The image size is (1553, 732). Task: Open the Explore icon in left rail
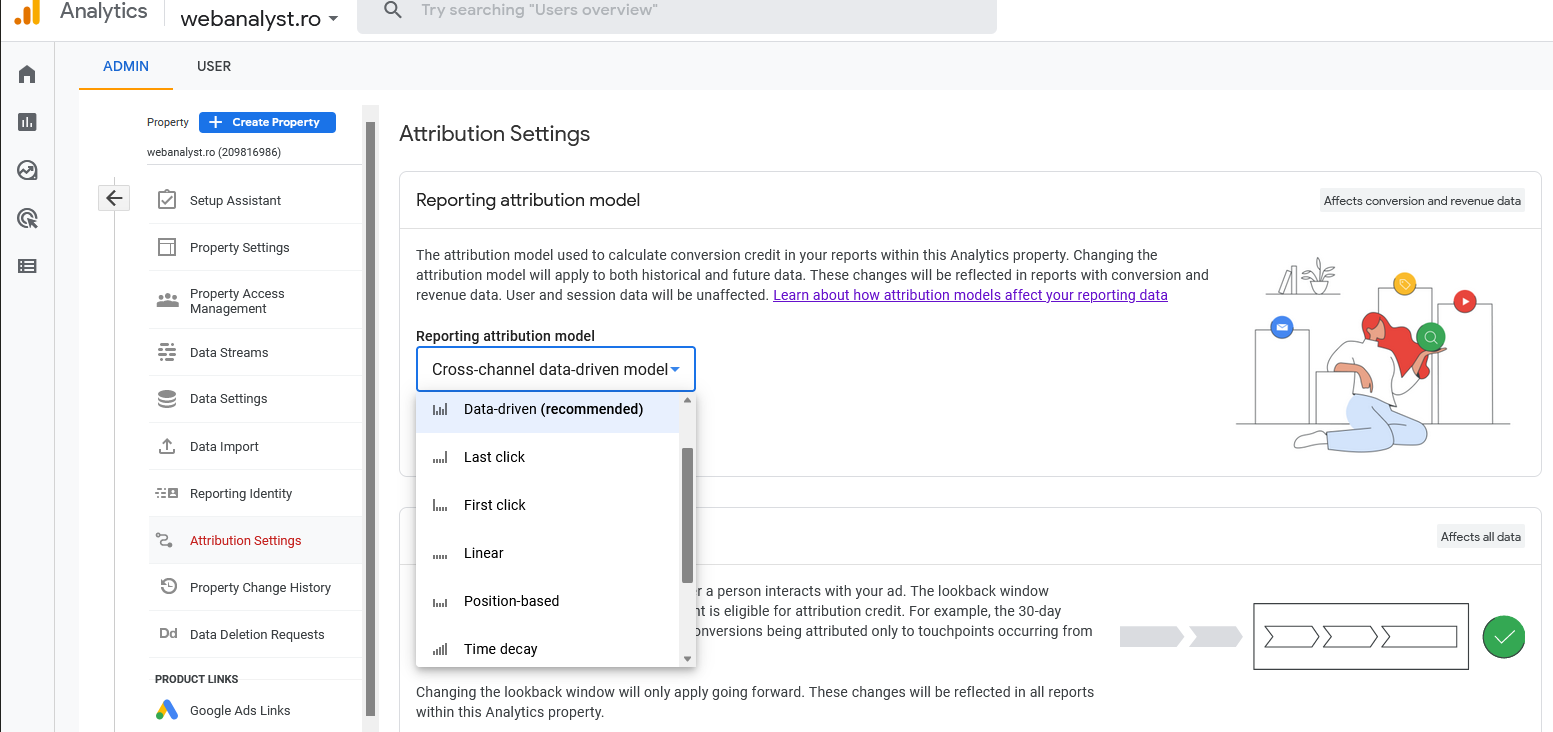(x=27, y=170)
